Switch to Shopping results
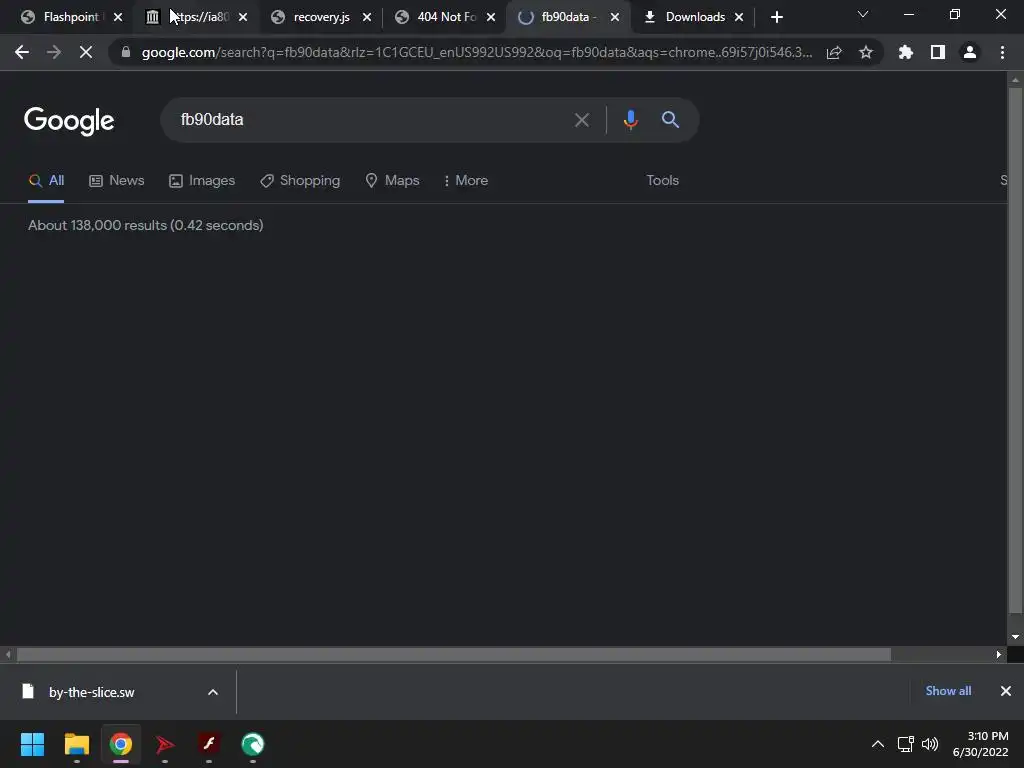Image resolution: width=1024 pixels, height=768 pixels. coord(300,181)
